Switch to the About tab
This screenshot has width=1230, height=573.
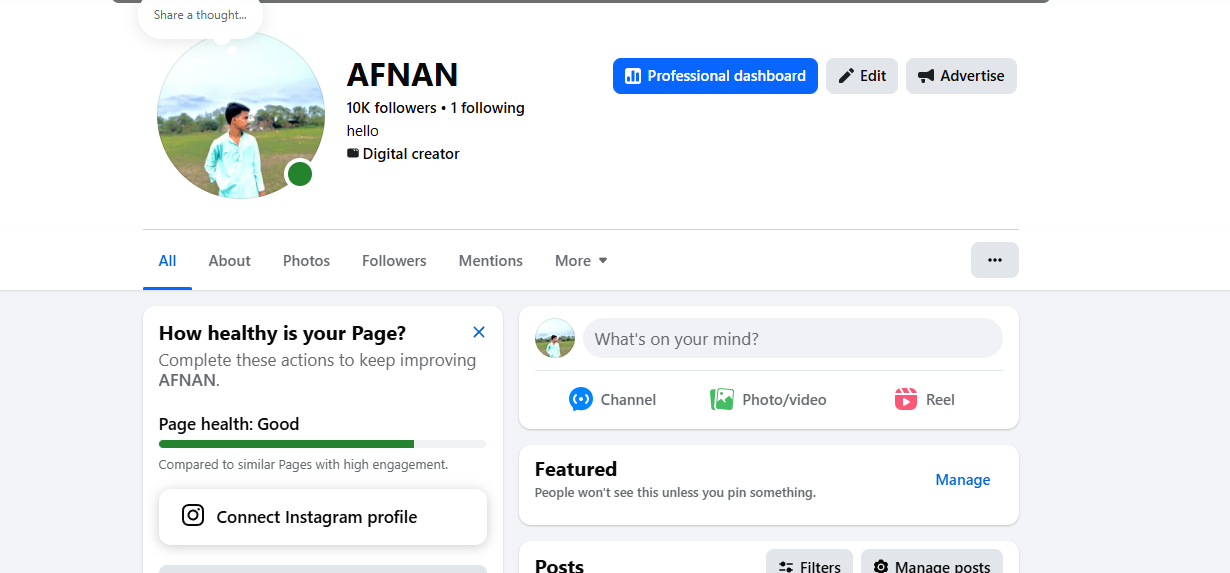tap(229, 261)
